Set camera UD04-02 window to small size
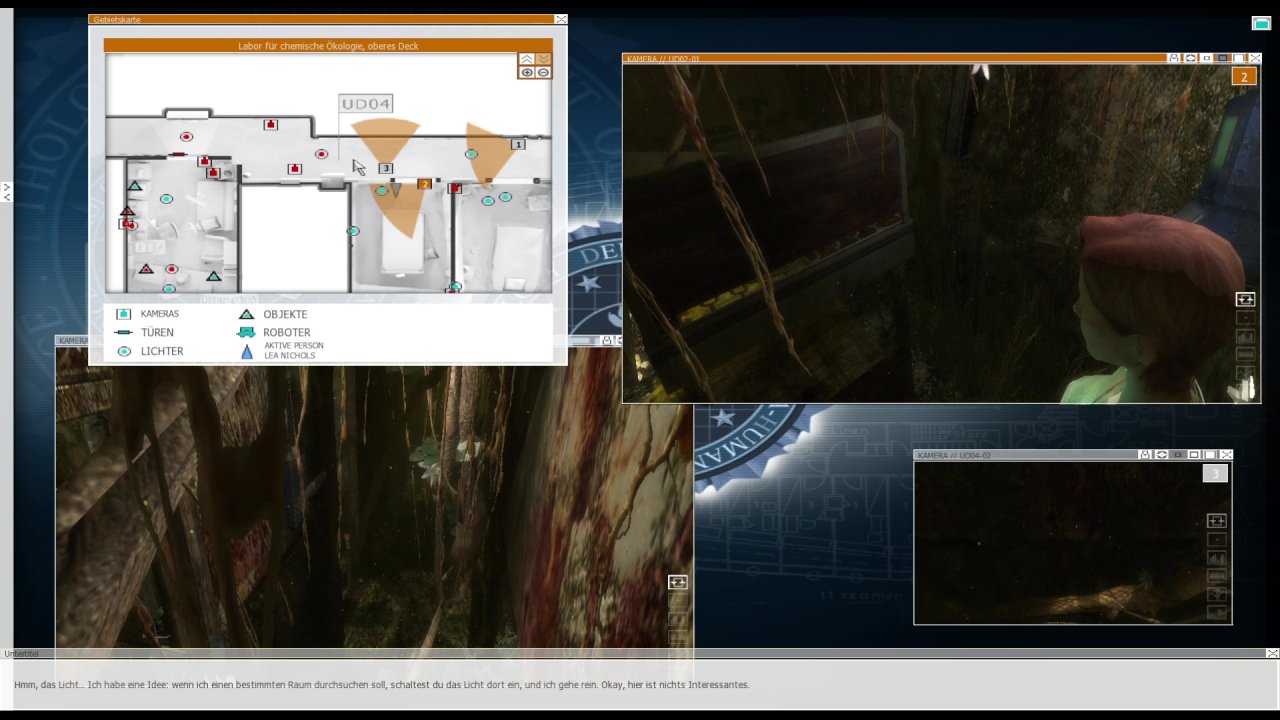The width and height of the screenshot is (1280, 720). pyautogui.click(x=1178, y=455)
